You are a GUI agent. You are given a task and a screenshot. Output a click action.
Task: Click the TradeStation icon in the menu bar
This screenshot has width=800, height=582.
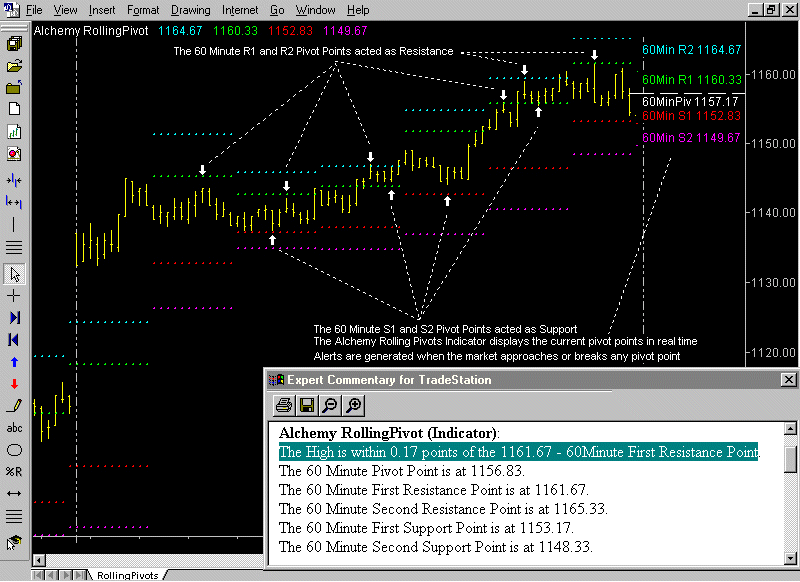point(11,9)
